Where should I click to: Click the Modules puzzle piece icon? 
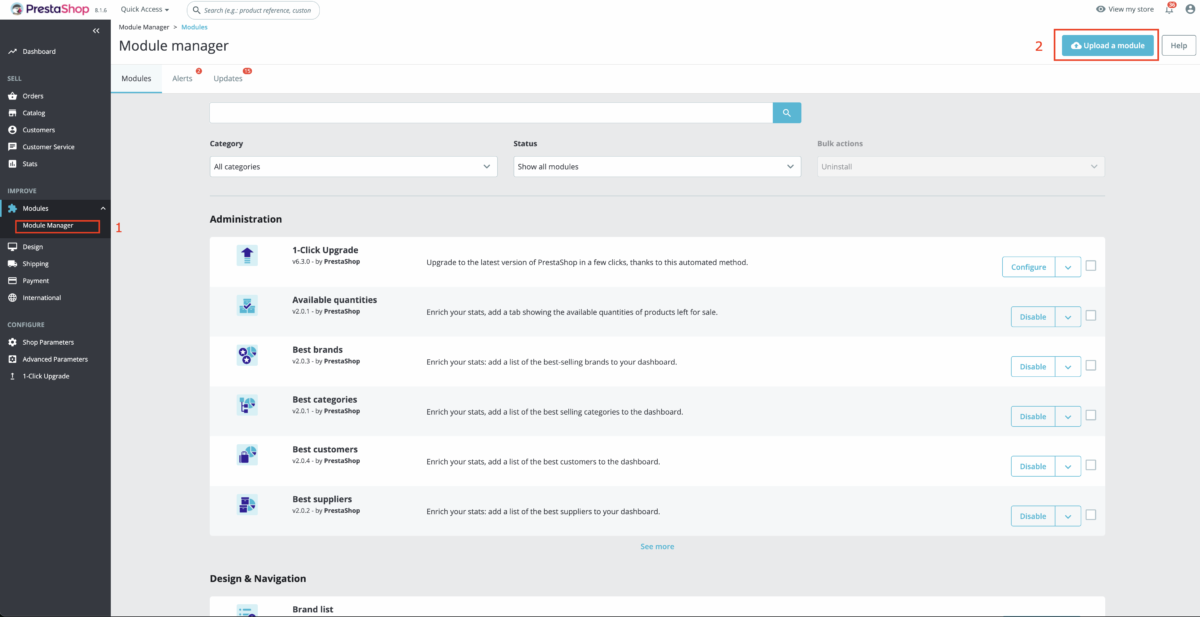tap(12, 208)
